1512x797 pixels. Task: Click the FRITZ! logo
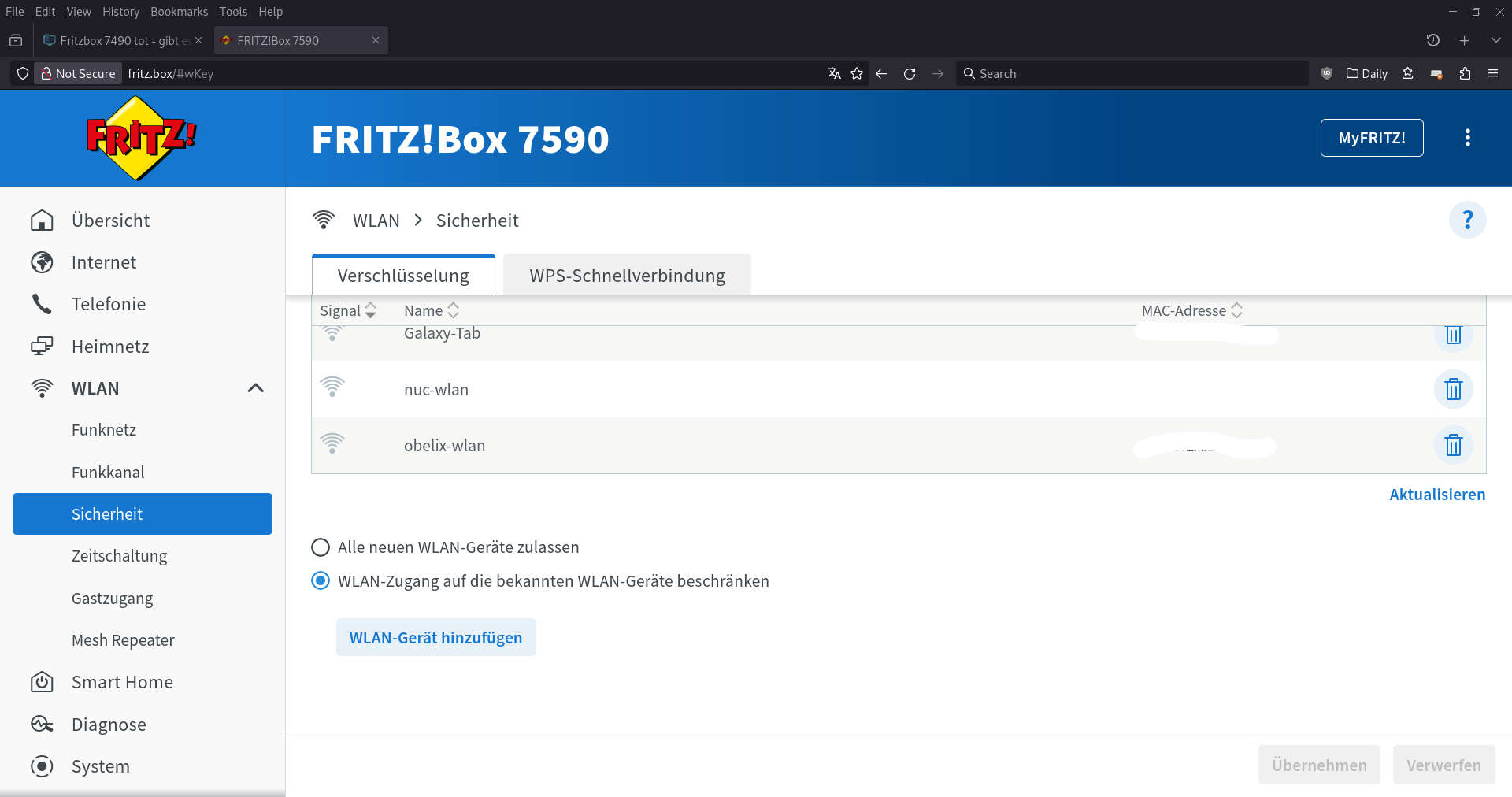point(141,138)
